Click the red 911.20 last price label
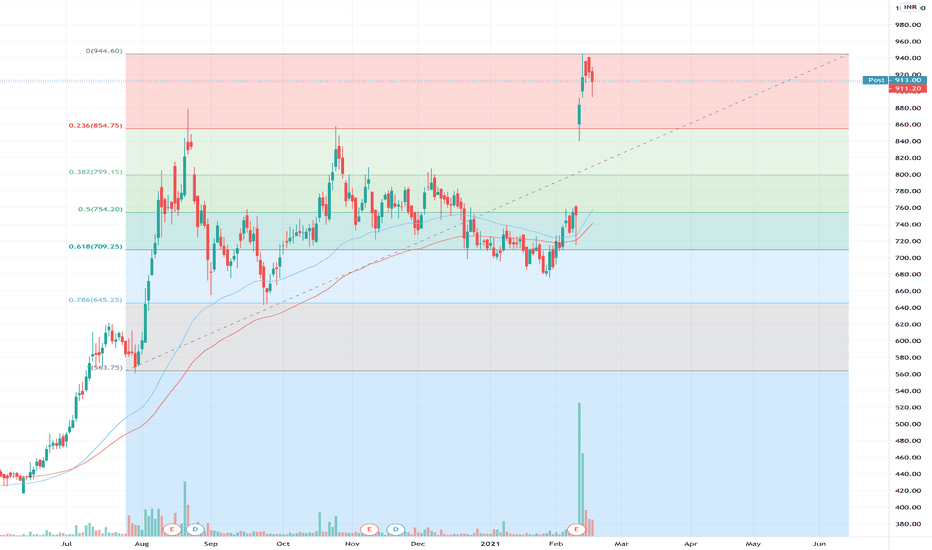 (x=908, y=89)
